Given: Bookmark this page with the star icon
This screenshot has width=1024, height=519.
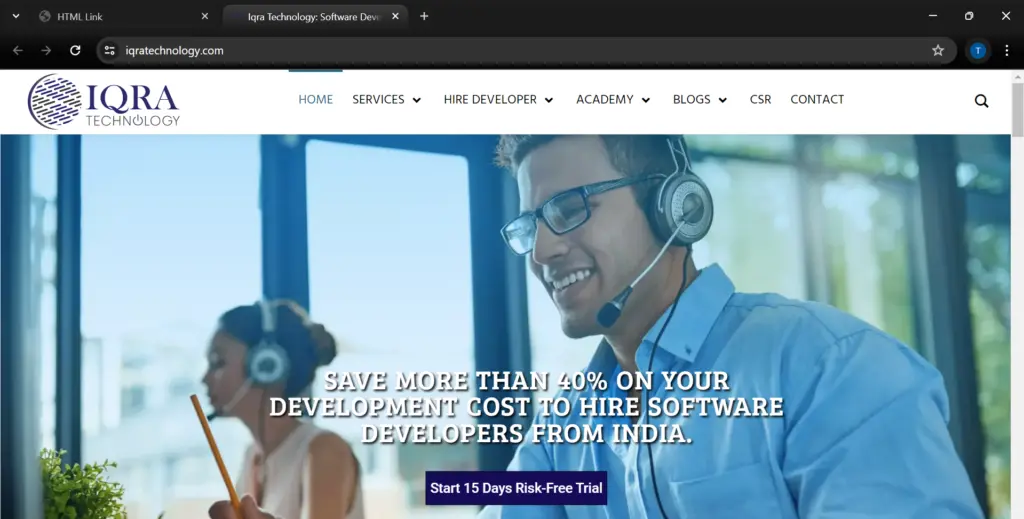Looking at the screenshot, I should click(x=938, y=50).
